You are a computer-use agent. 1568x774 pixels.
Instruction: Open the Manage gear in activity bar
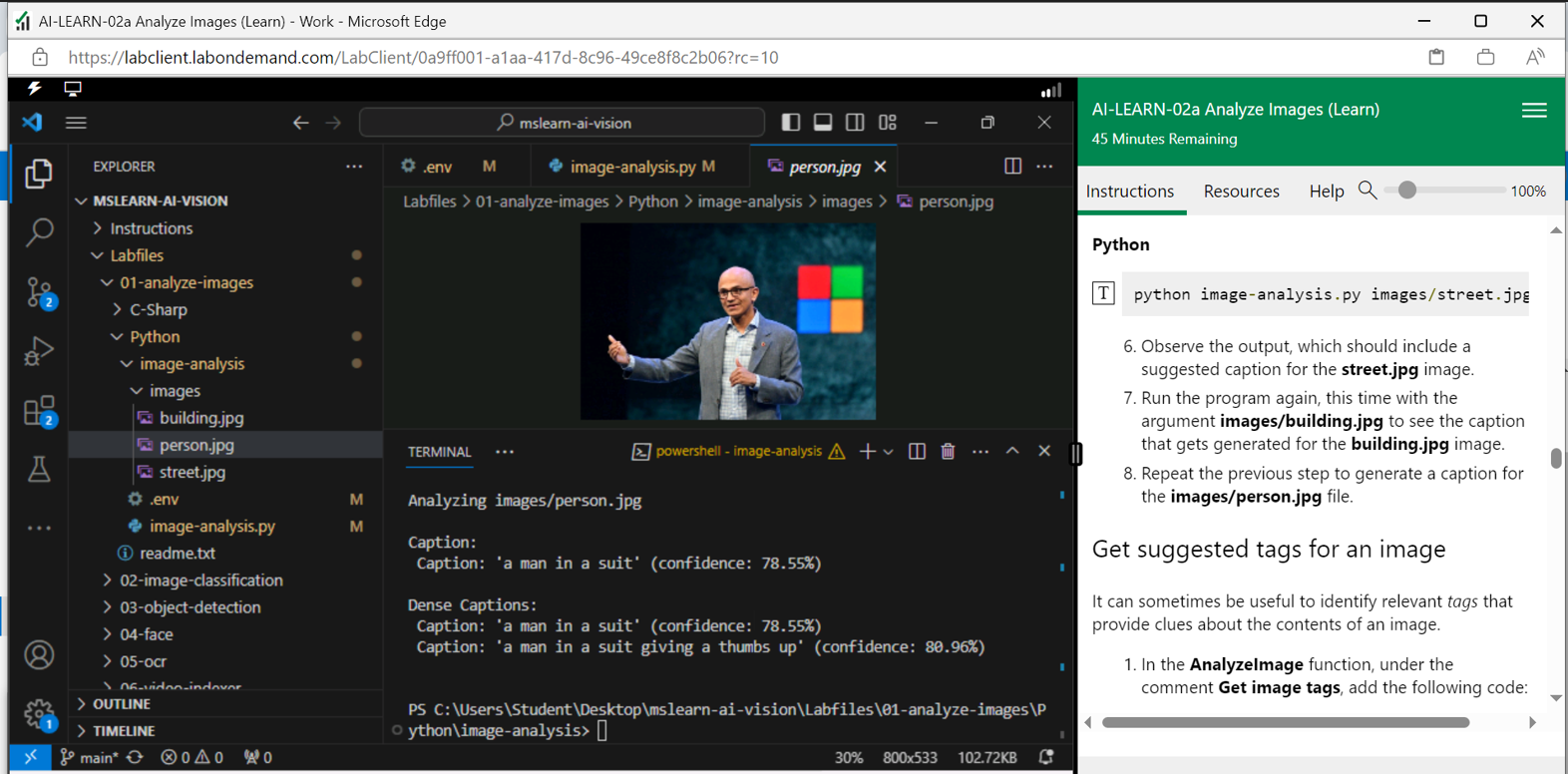tap(40, 714)
